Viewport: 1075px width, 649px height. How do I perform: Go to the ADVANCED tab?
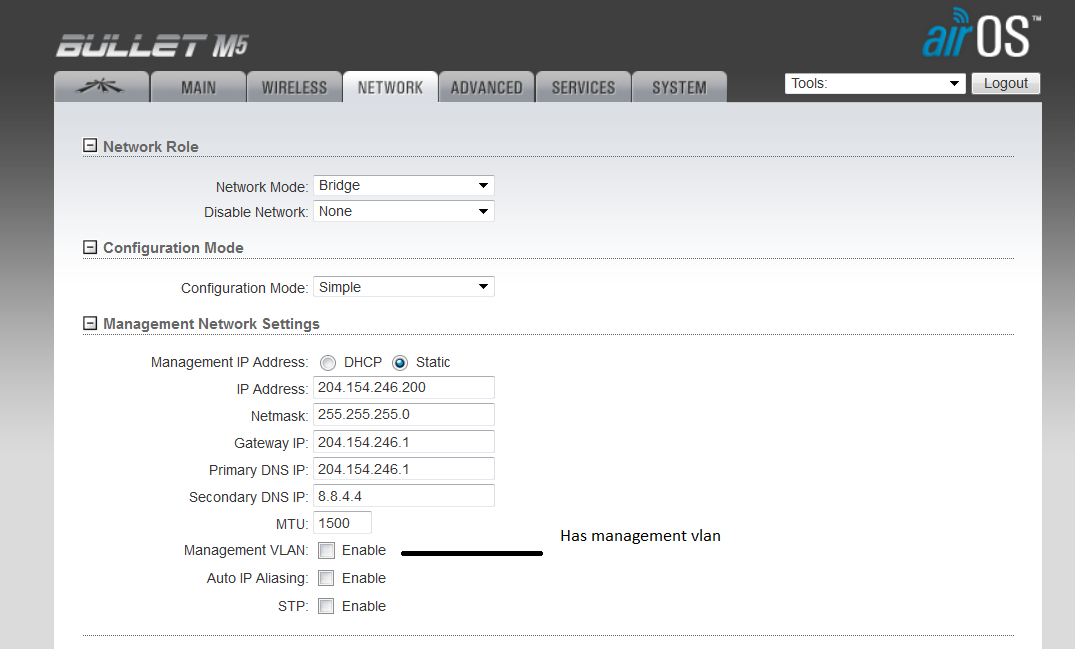tap(486, 87)
